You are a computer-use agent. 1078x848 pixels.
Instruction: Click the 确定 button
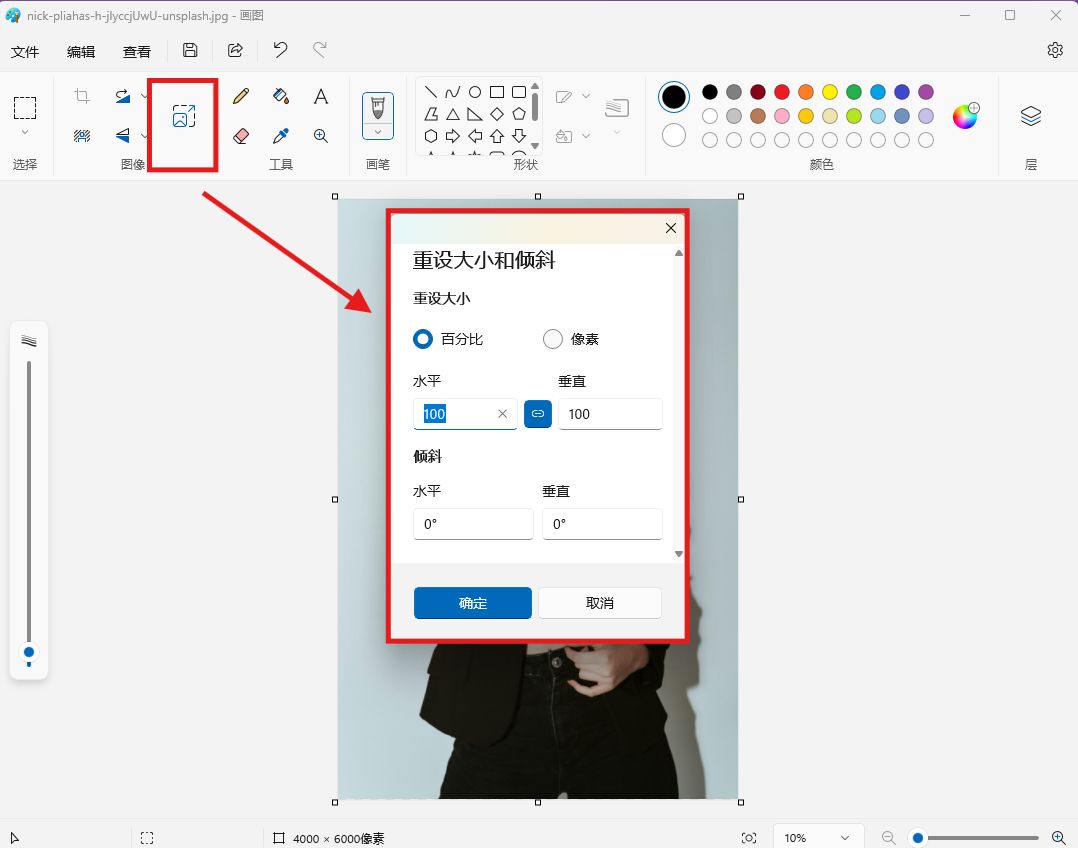tap(473, 603)
